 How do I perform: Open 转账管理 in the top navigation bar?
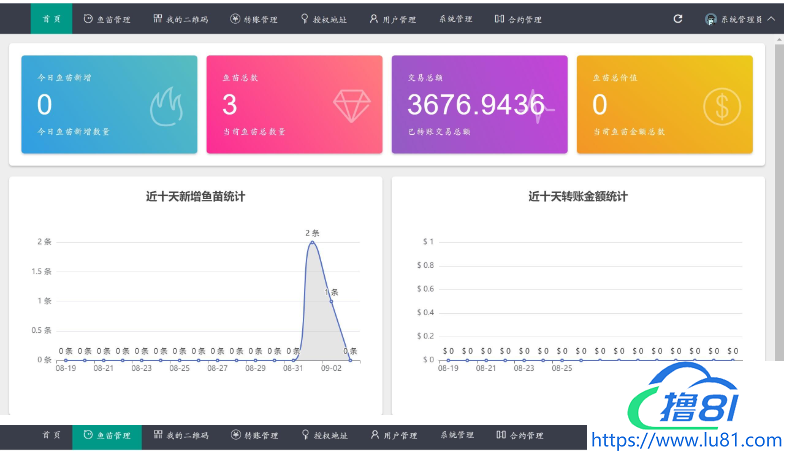point(254,19)
